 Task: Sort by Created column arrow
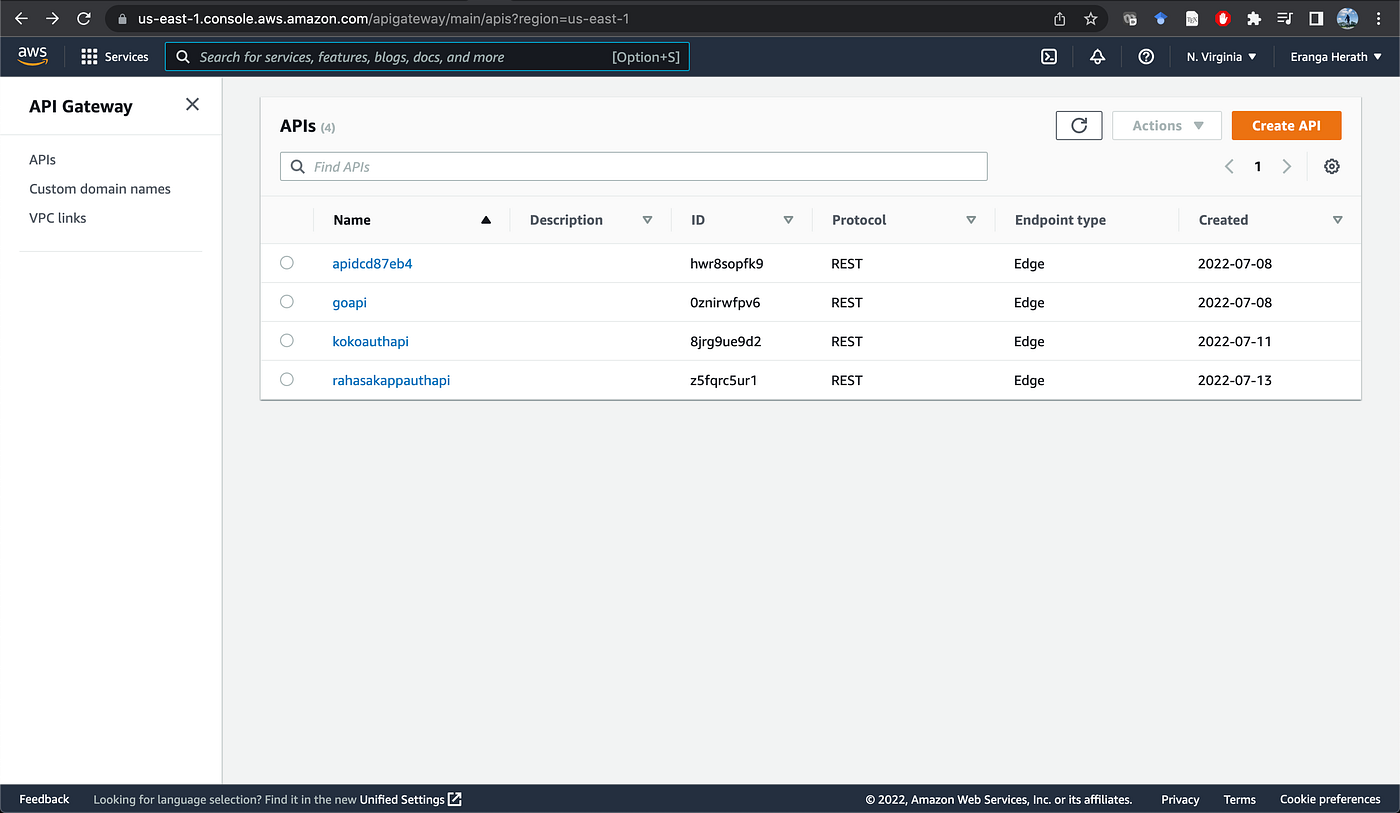click(1338, 220)
